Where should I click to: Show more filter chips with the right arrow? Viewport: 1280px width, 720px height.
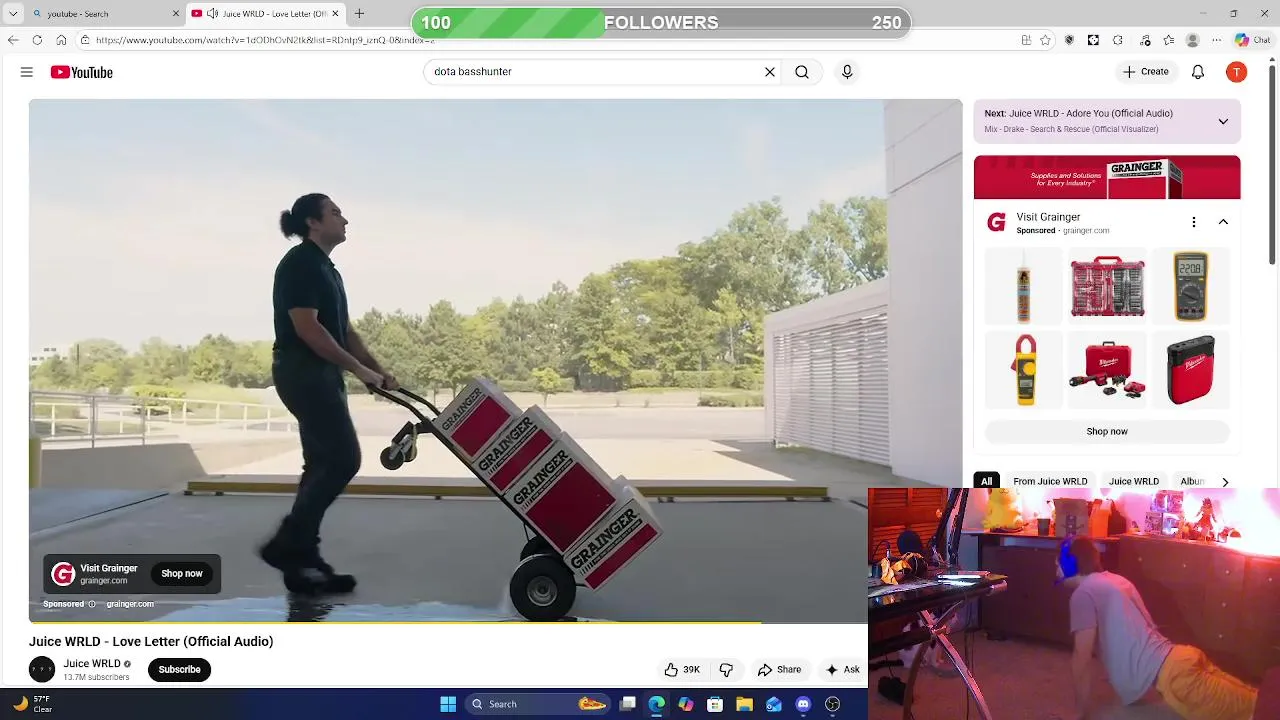(x=1225, y=482)
